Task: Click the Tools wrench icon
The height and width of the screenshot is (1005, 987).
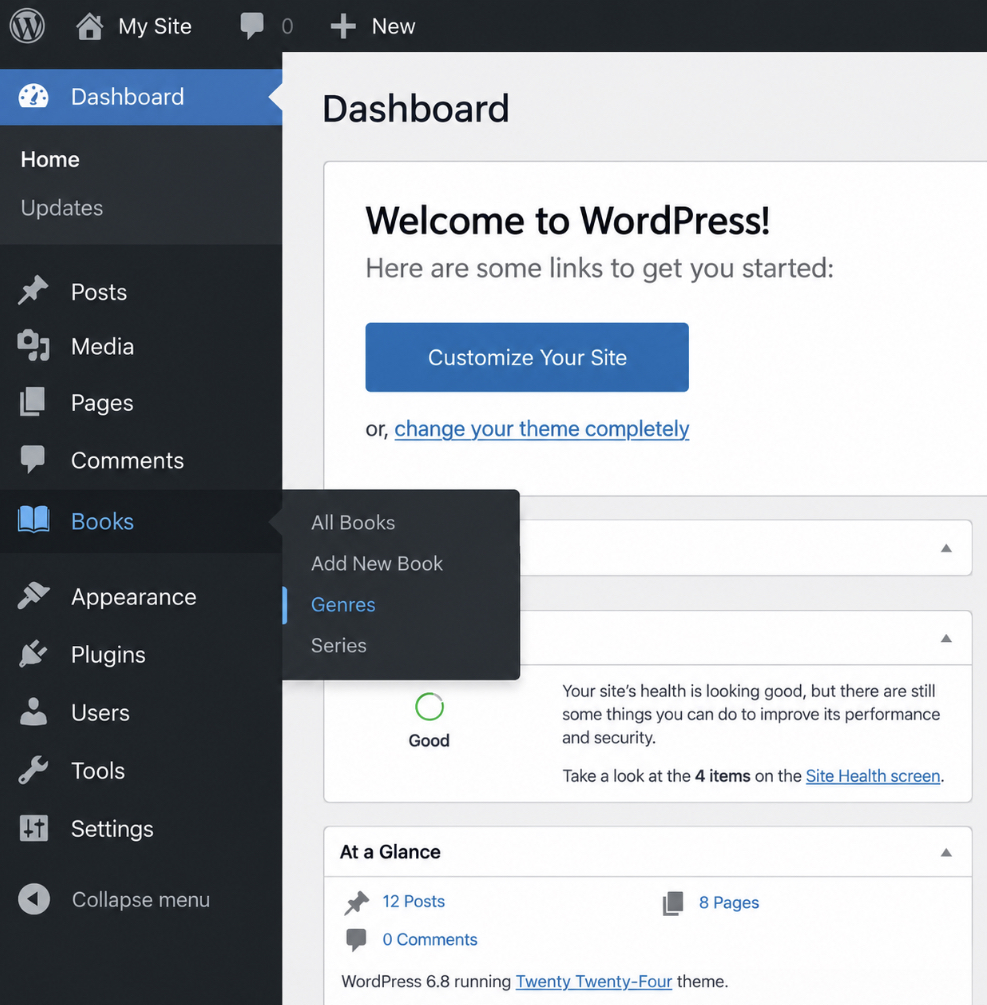Action: tap(33, 770)
